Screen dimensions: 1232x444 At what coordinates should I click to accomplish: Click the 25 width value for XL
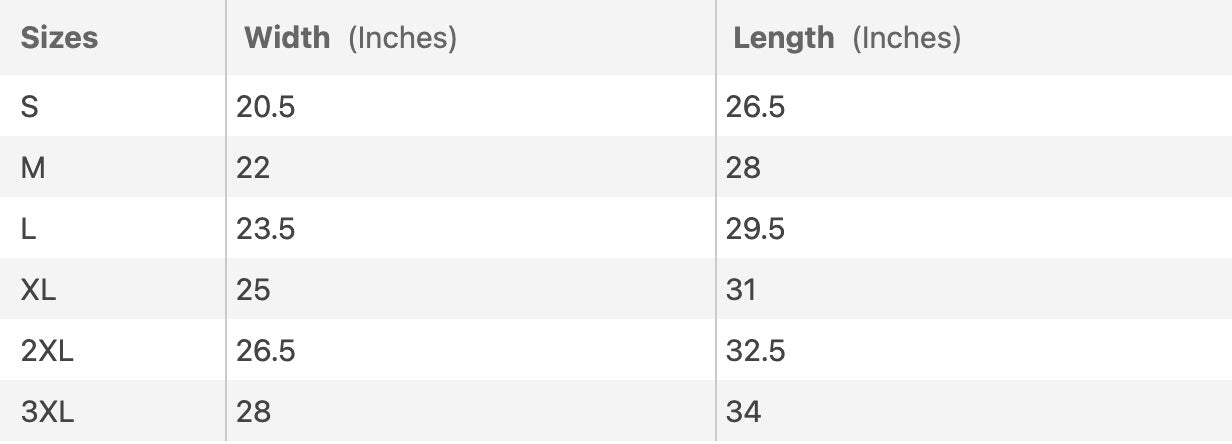tap(253, 290)
